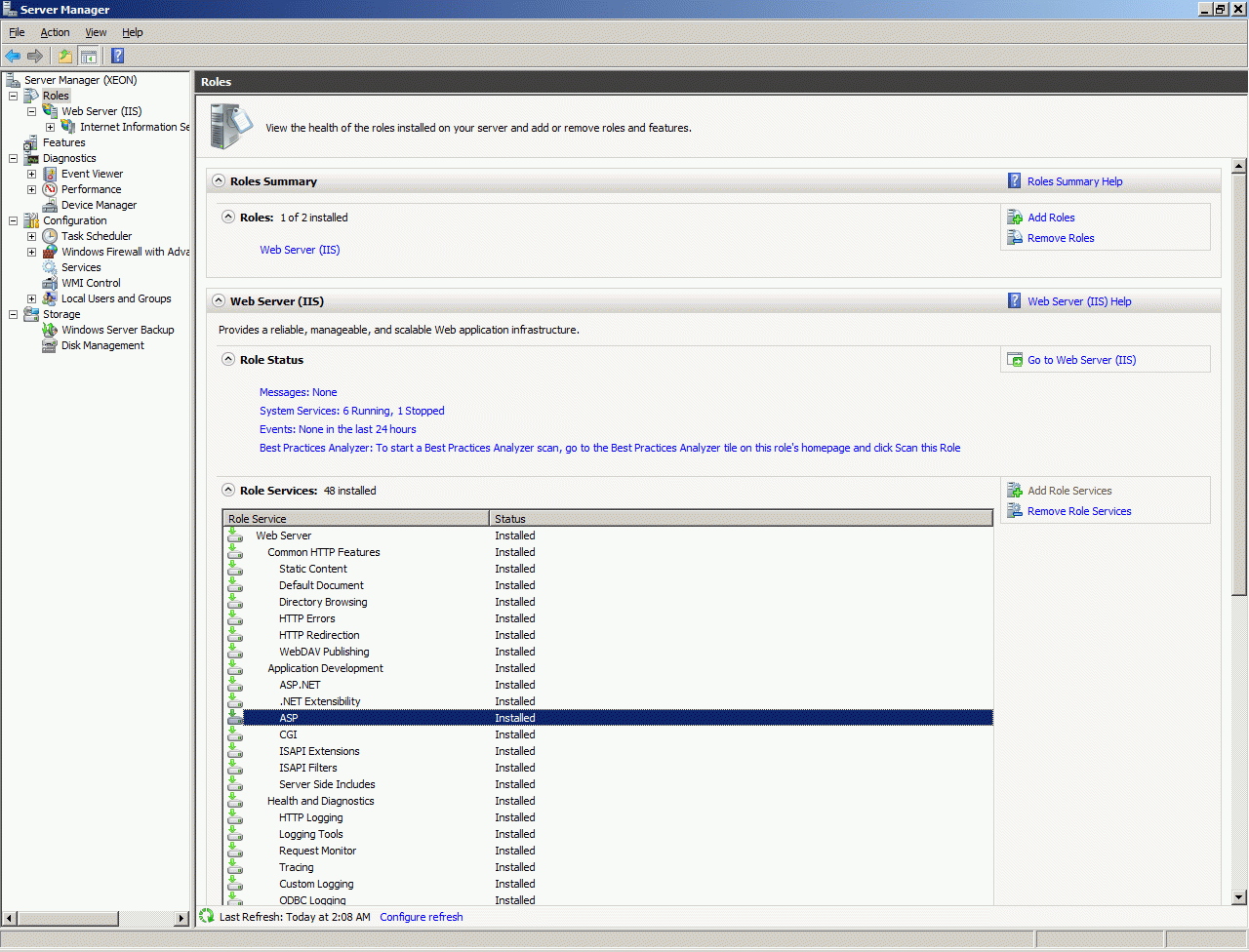Click the Performance icon
Viewport: 1249px width, 952px height.
(x=50, y=189)
